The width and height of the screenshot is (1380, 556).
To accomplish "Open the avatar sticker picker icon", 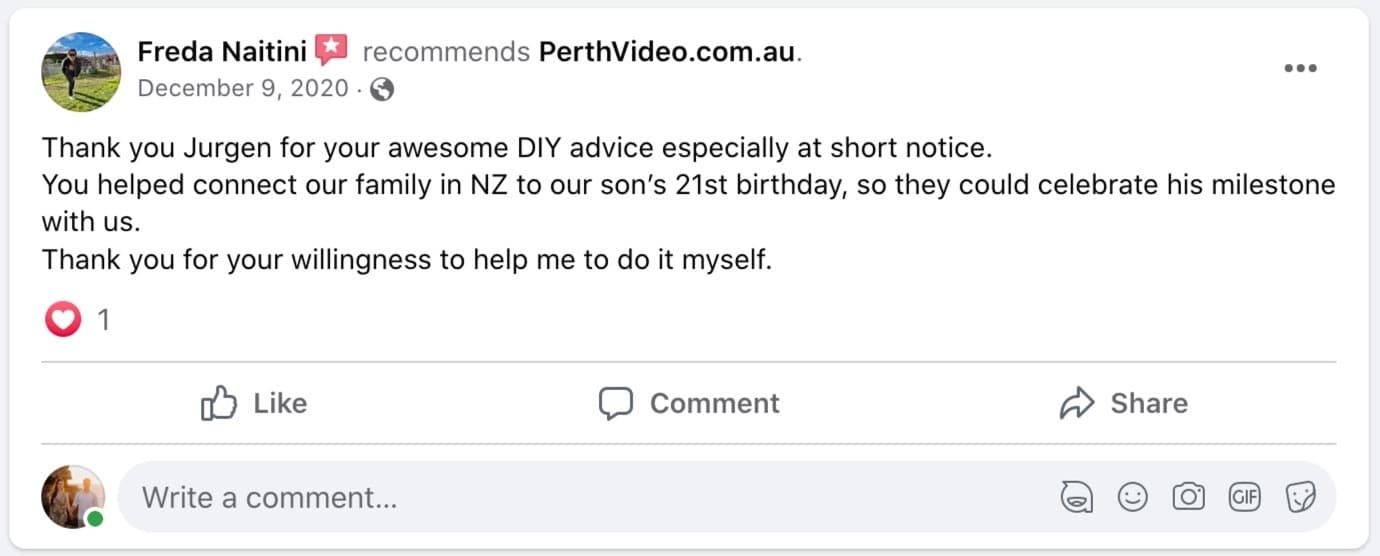I will pyautogui.click(x=1077, y=497).
